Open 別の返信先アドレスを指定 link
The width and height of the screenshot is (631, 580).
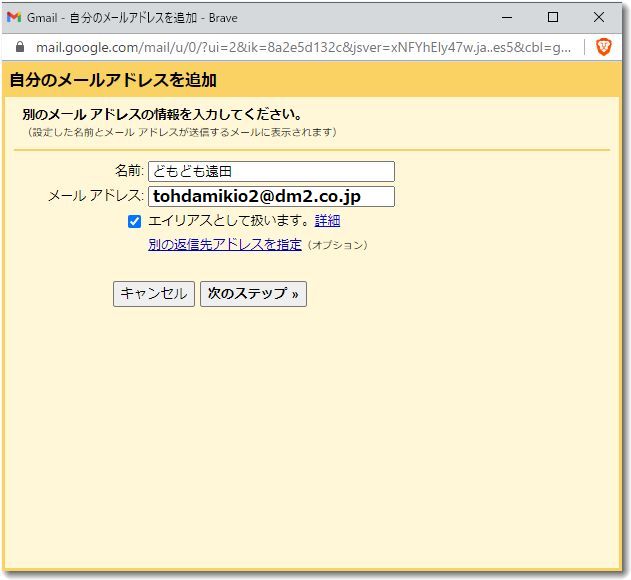[x=225, y=245]
